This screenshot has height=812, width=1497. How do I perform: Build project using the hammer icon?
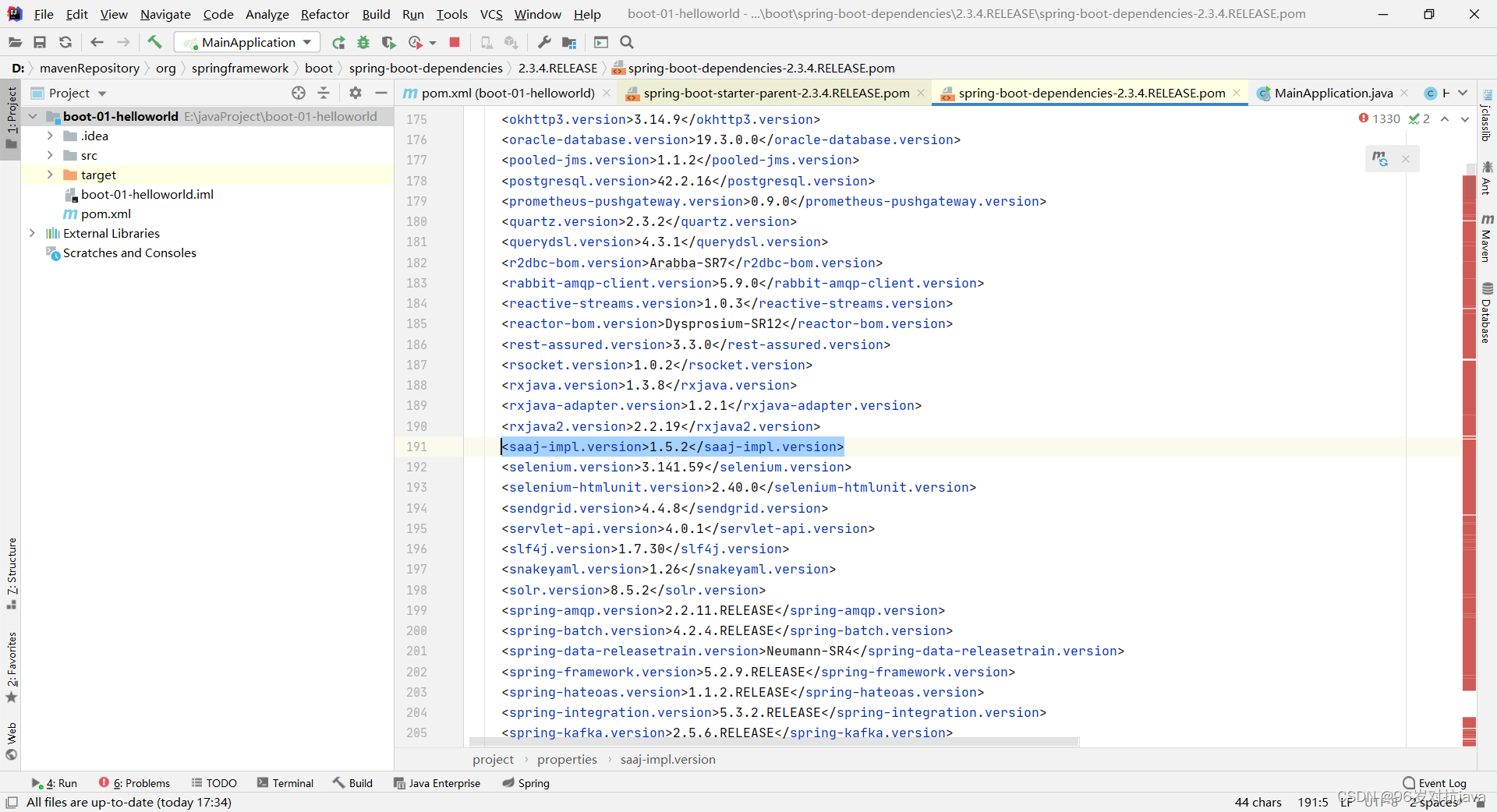154,42
